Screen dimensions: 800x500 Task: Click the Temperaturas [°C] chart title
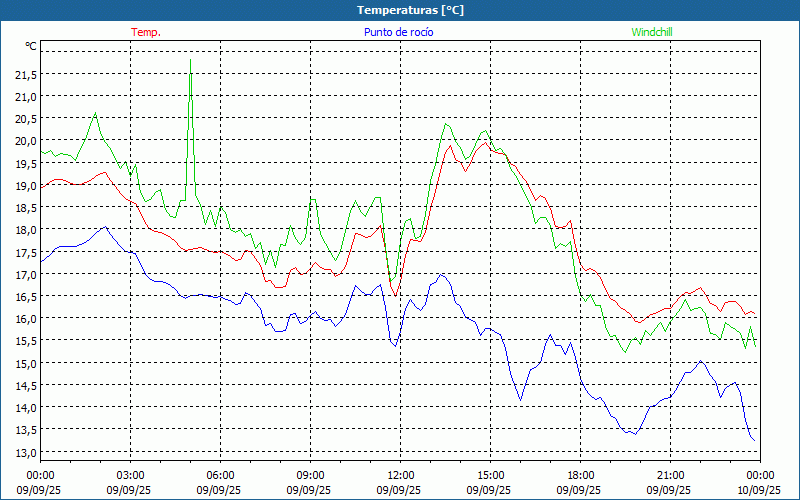pos(410,10)
